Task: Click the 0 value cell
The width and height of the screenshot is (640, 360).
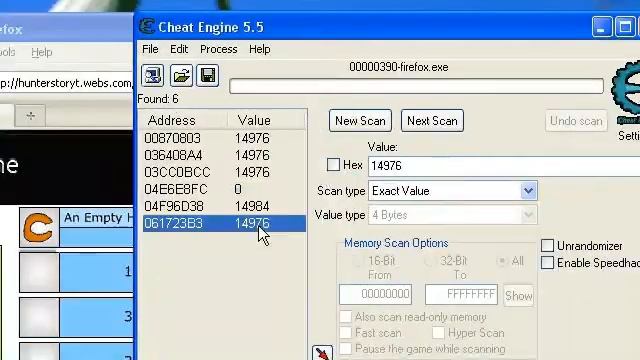Action: 238,189
